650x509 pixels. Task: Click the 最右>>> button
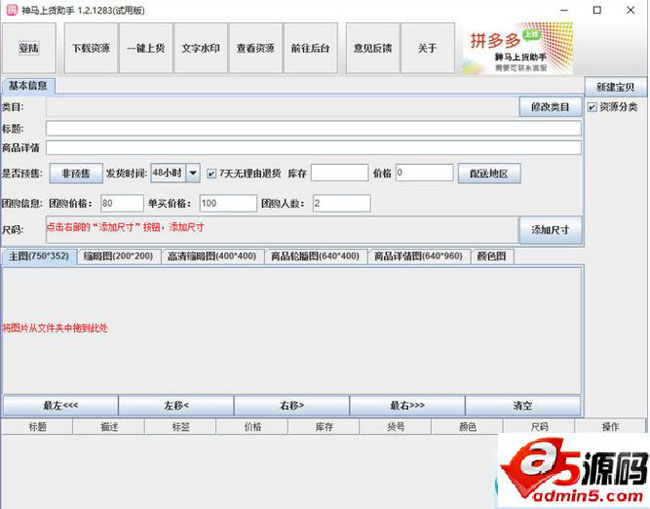coord(407,405)
